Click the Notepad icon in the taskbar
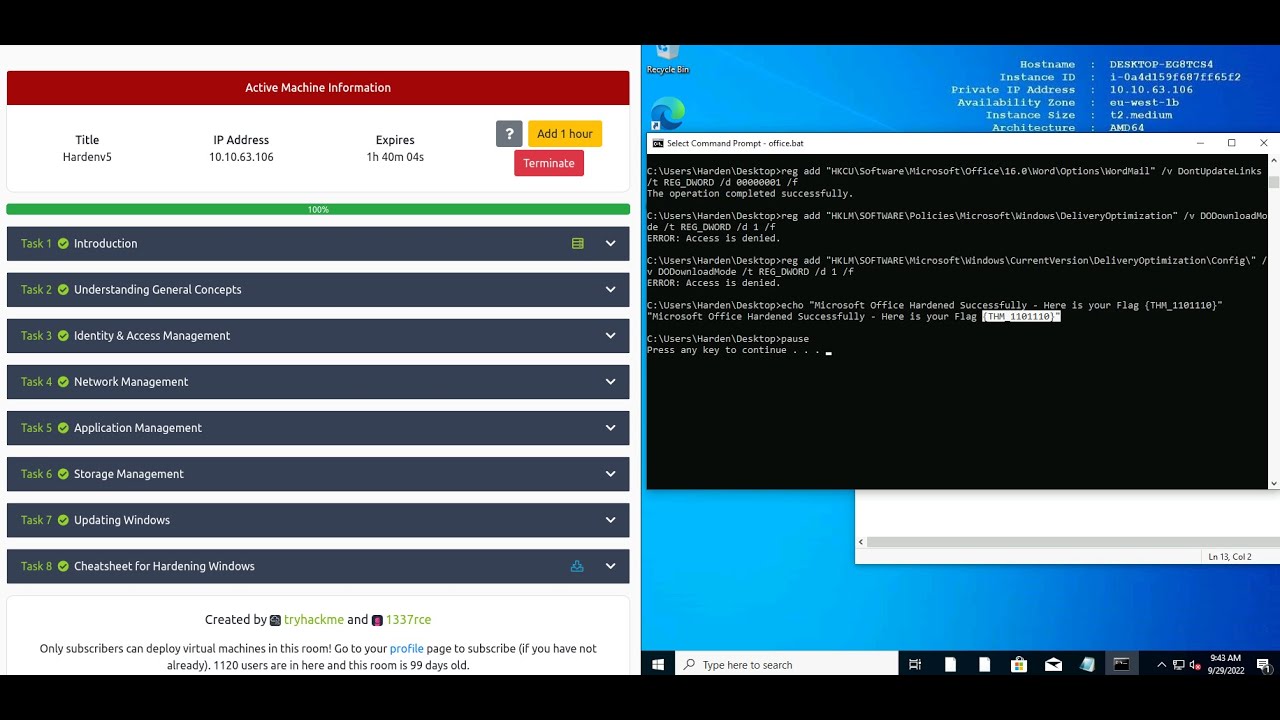Viewport: 1280px width, 720px height. click(x=1087, y=664)
